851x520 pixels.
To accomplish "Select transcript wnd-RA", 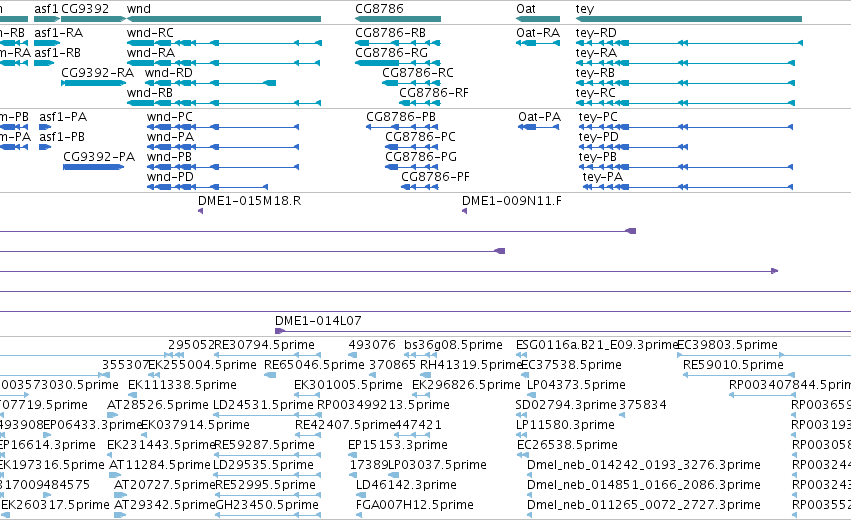I will pos(150,53).
